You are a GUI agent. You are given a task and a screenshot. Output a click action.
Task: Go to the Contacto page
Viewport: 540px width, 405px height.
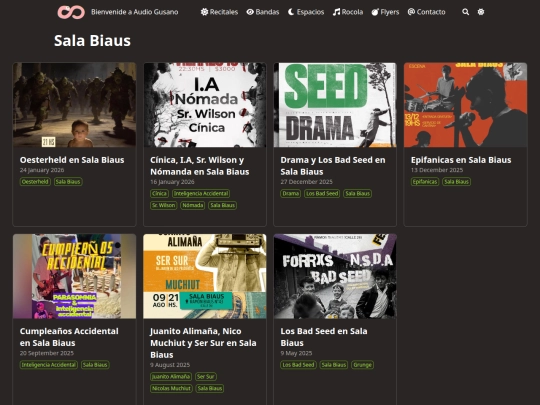426,12
